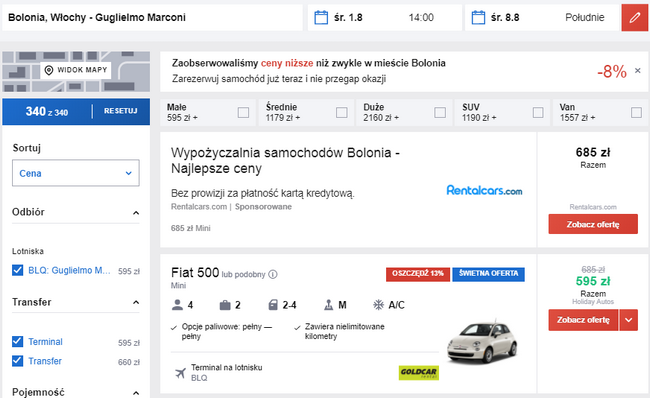
Task: Click the Goldcar supplier logo
Action: [419, 372]
